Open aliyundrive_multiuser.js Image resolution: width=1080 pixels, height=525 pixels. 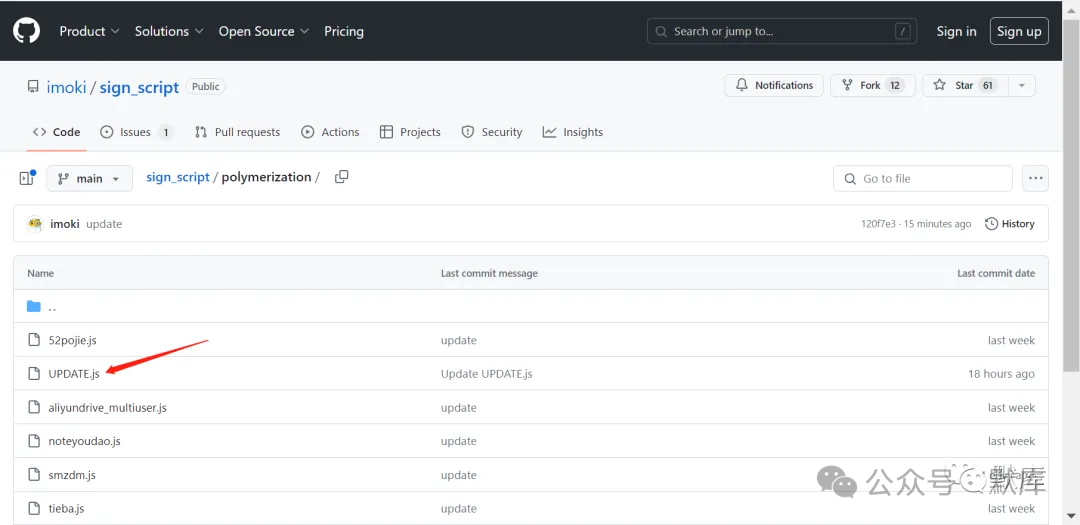(x=107, y=407)
